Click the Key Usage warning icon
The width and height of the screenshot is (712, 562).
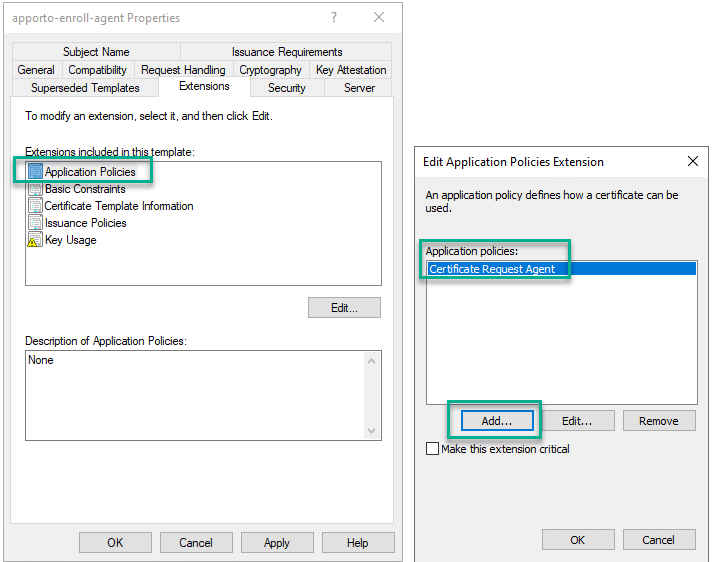coord(36,240)
